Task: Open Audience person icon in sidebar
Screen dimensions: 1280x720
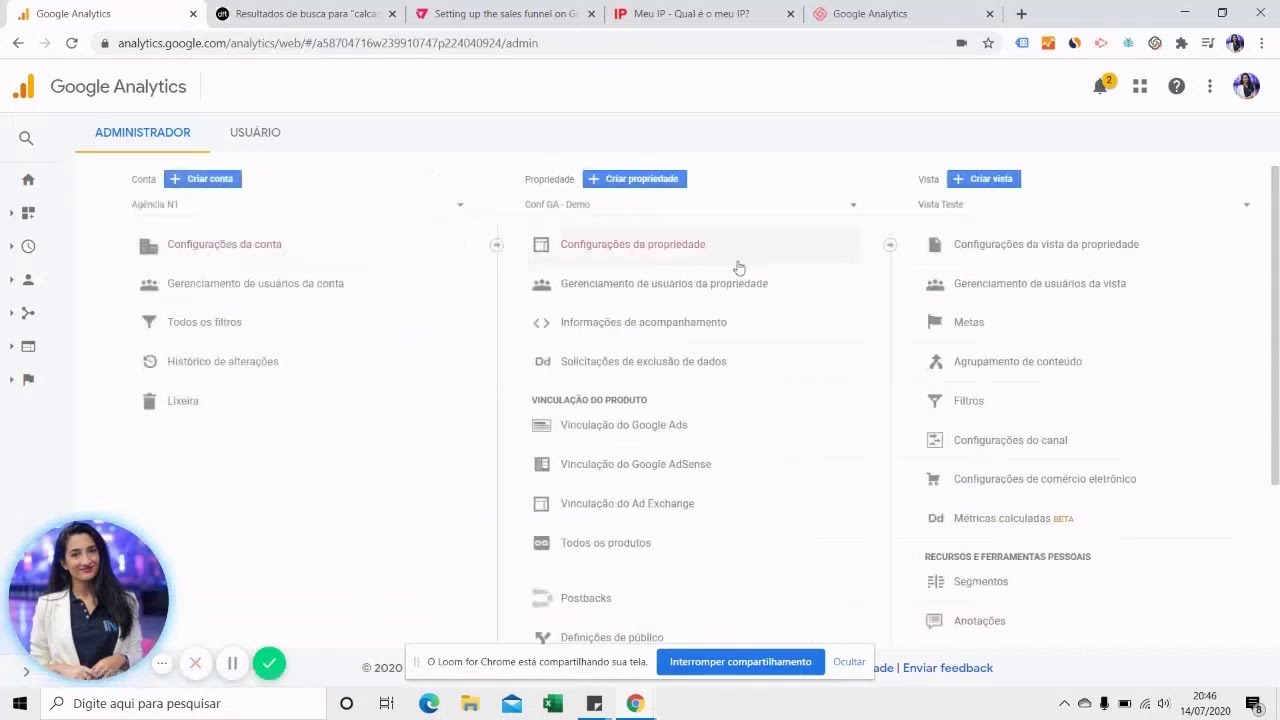Action: tap(28, 280)
